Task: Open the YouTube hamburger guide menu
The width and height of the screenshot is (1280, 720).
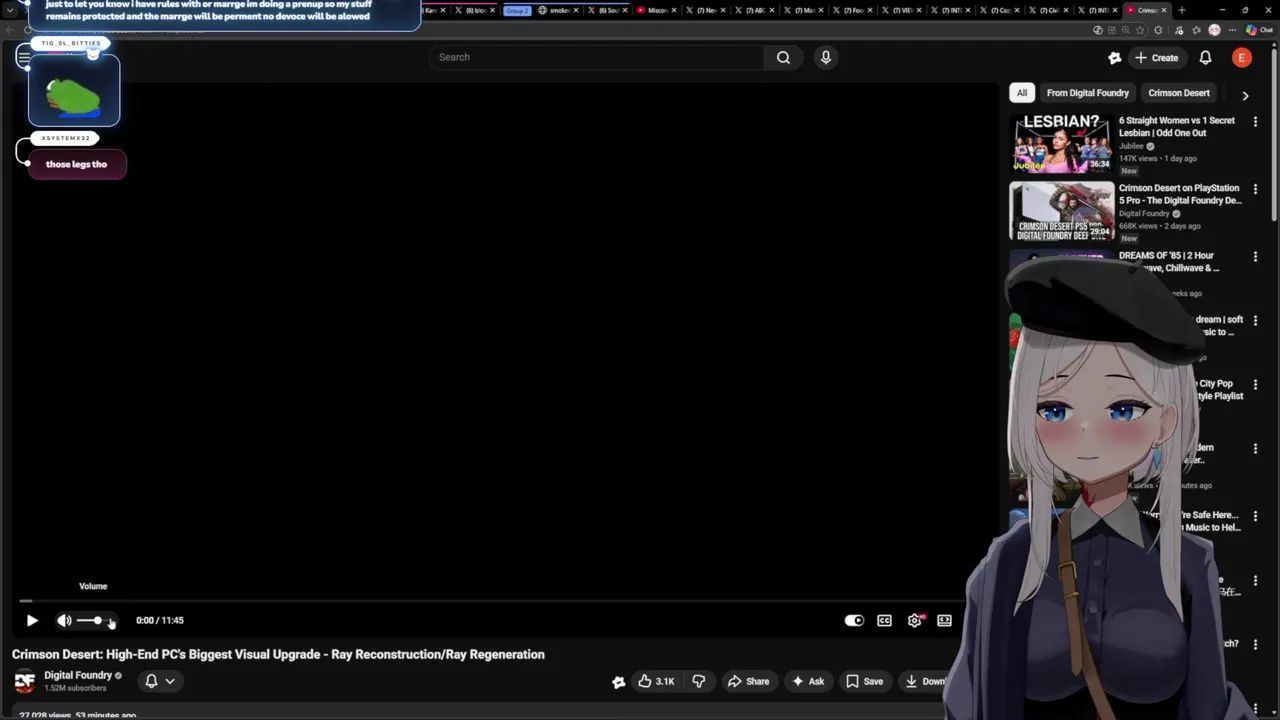Action: (x=23, y=57)
